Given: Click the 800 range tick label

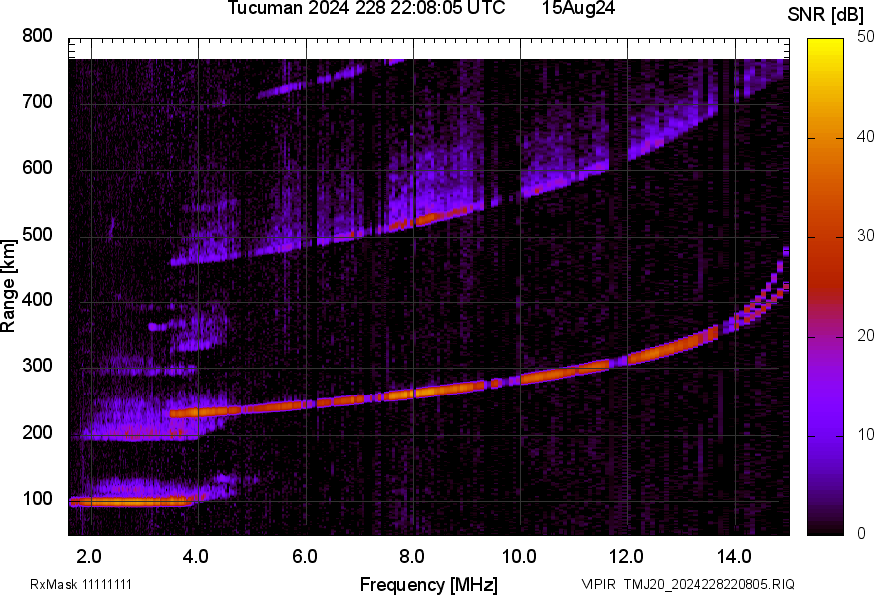Looking at the screenshot, I should [x=37, y=35].
